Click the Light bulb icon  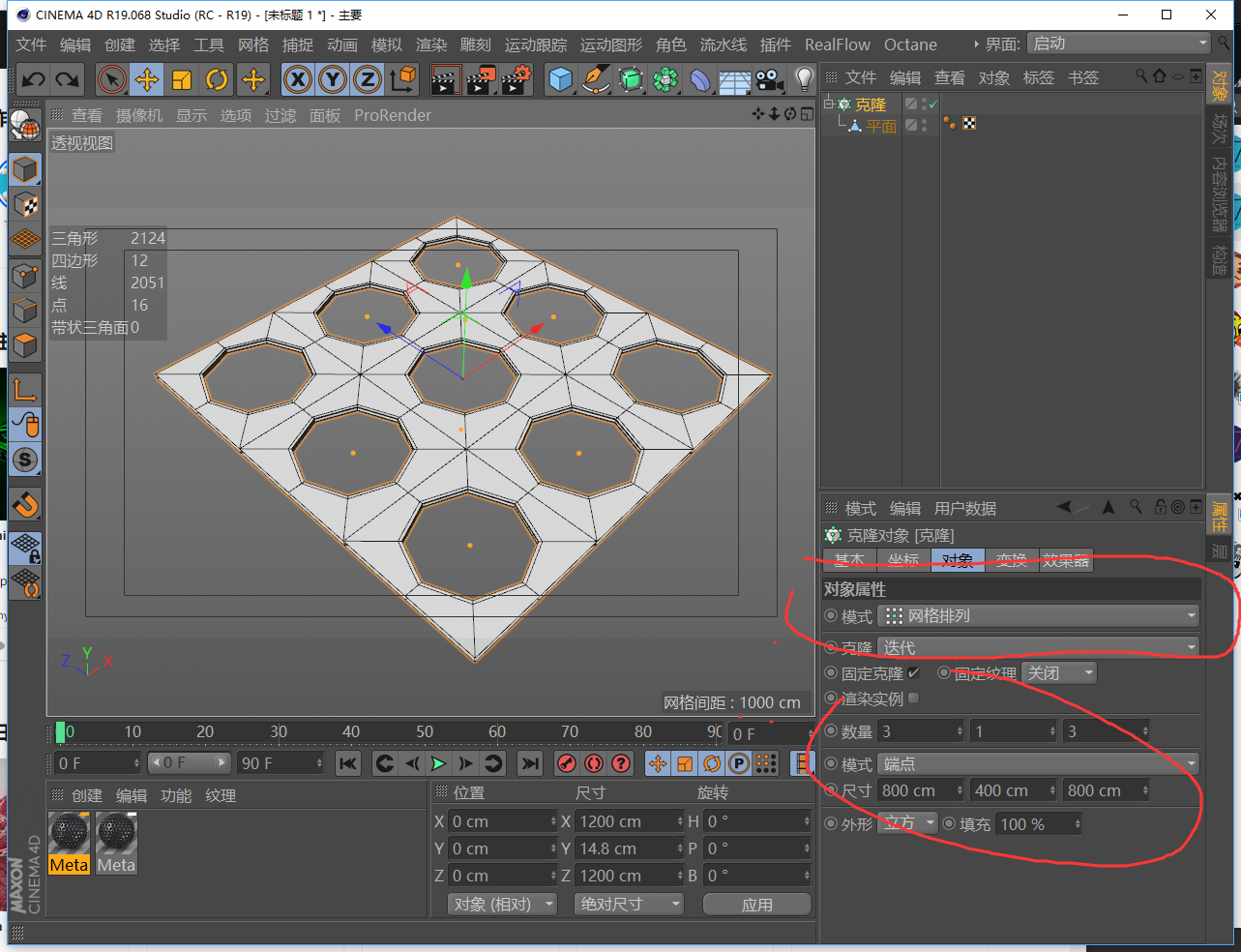tap(803, 79)
